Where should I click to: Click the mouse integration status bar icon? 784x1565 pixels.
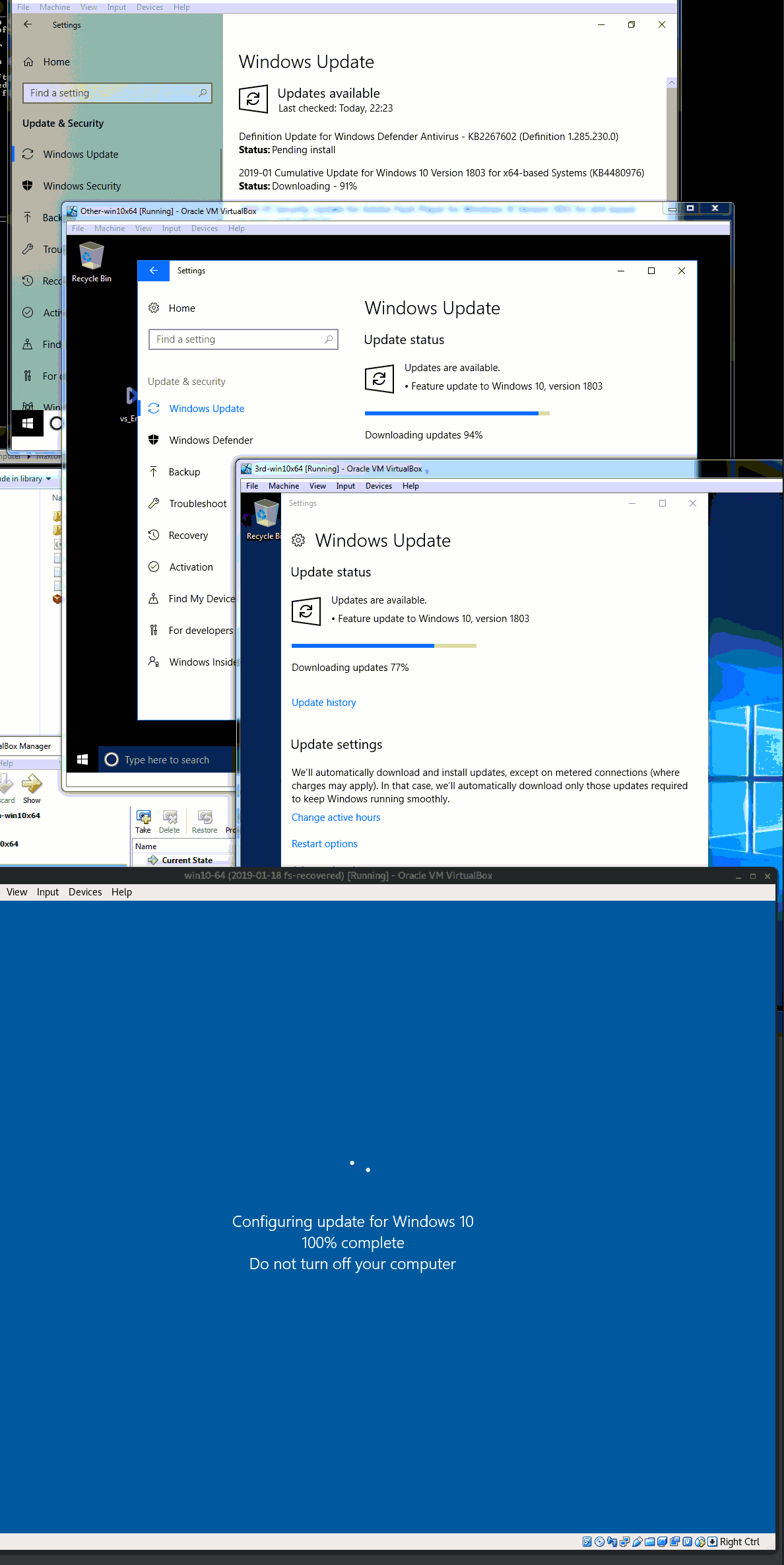pyautogui.click(x=700, y=1542)
